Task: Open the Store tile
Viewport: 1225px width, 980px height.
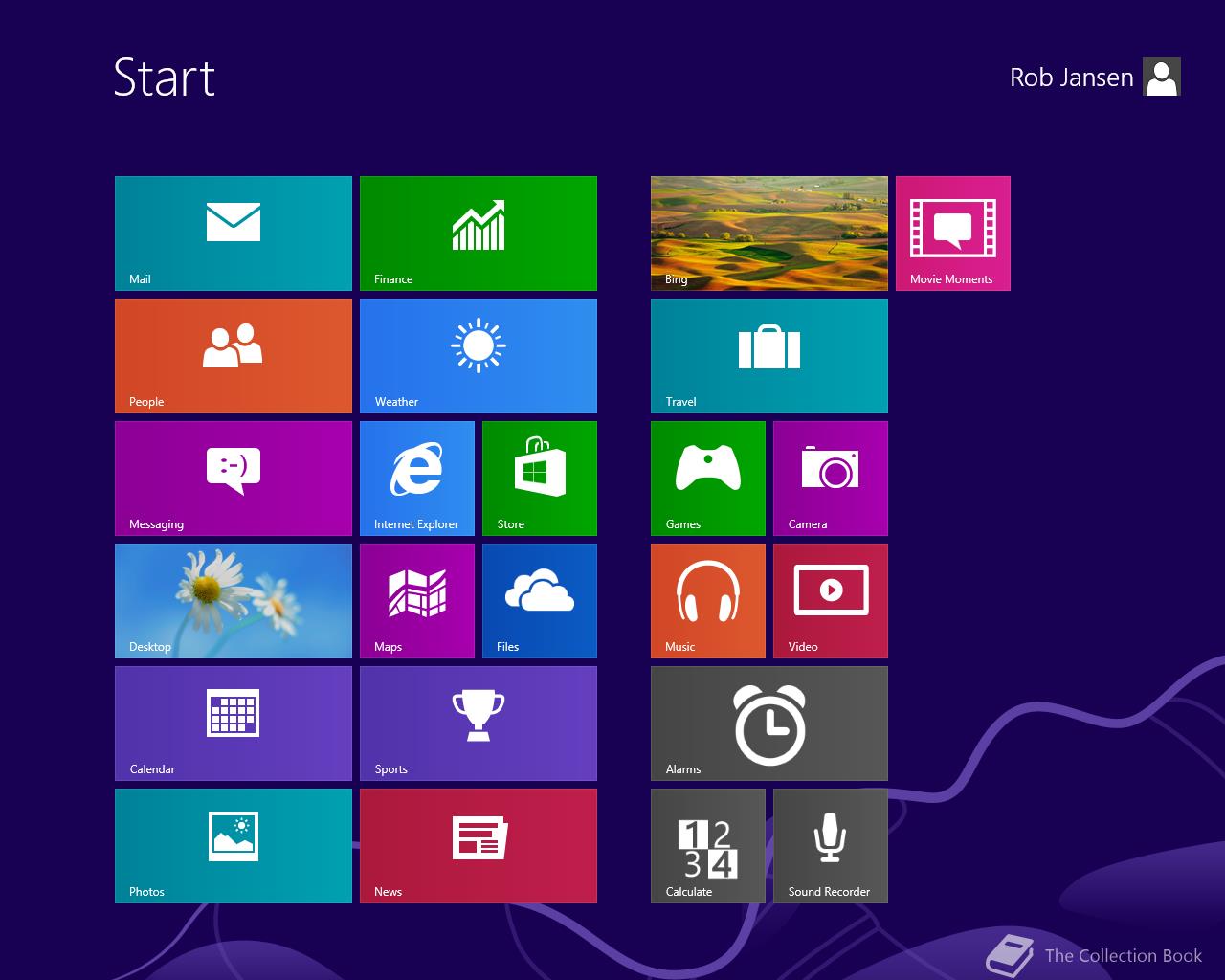Action: click(540, 479)
